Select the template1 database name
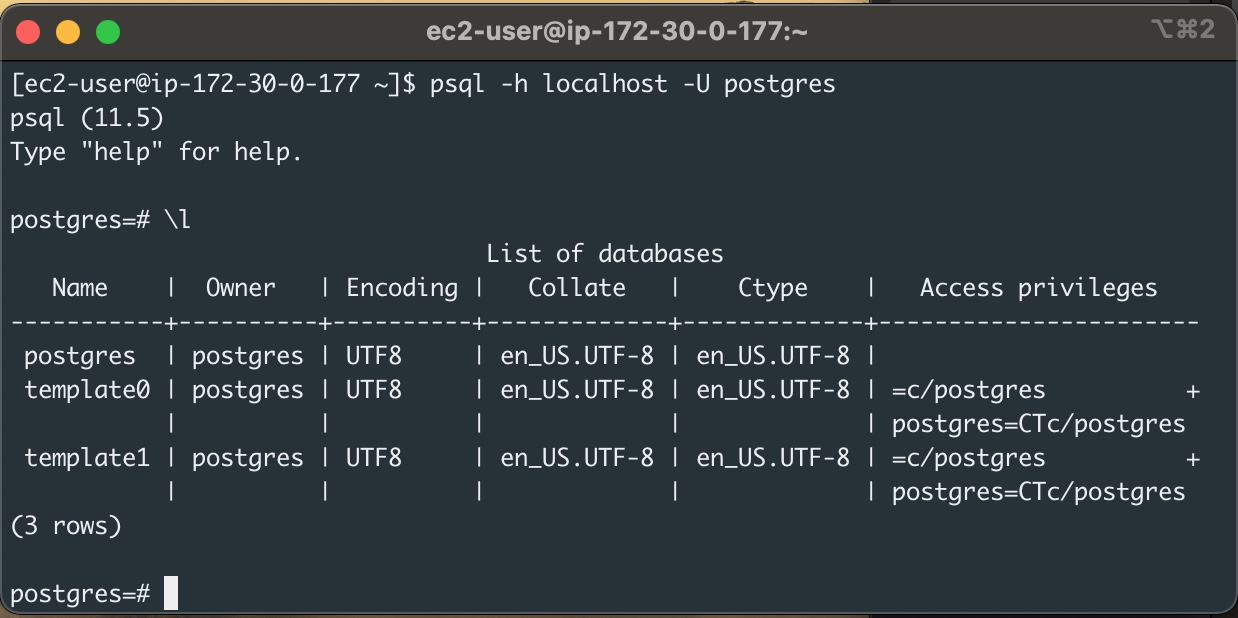Image resolution: width=1238 pixels, height=618 pixels. (x=86, y=457)
